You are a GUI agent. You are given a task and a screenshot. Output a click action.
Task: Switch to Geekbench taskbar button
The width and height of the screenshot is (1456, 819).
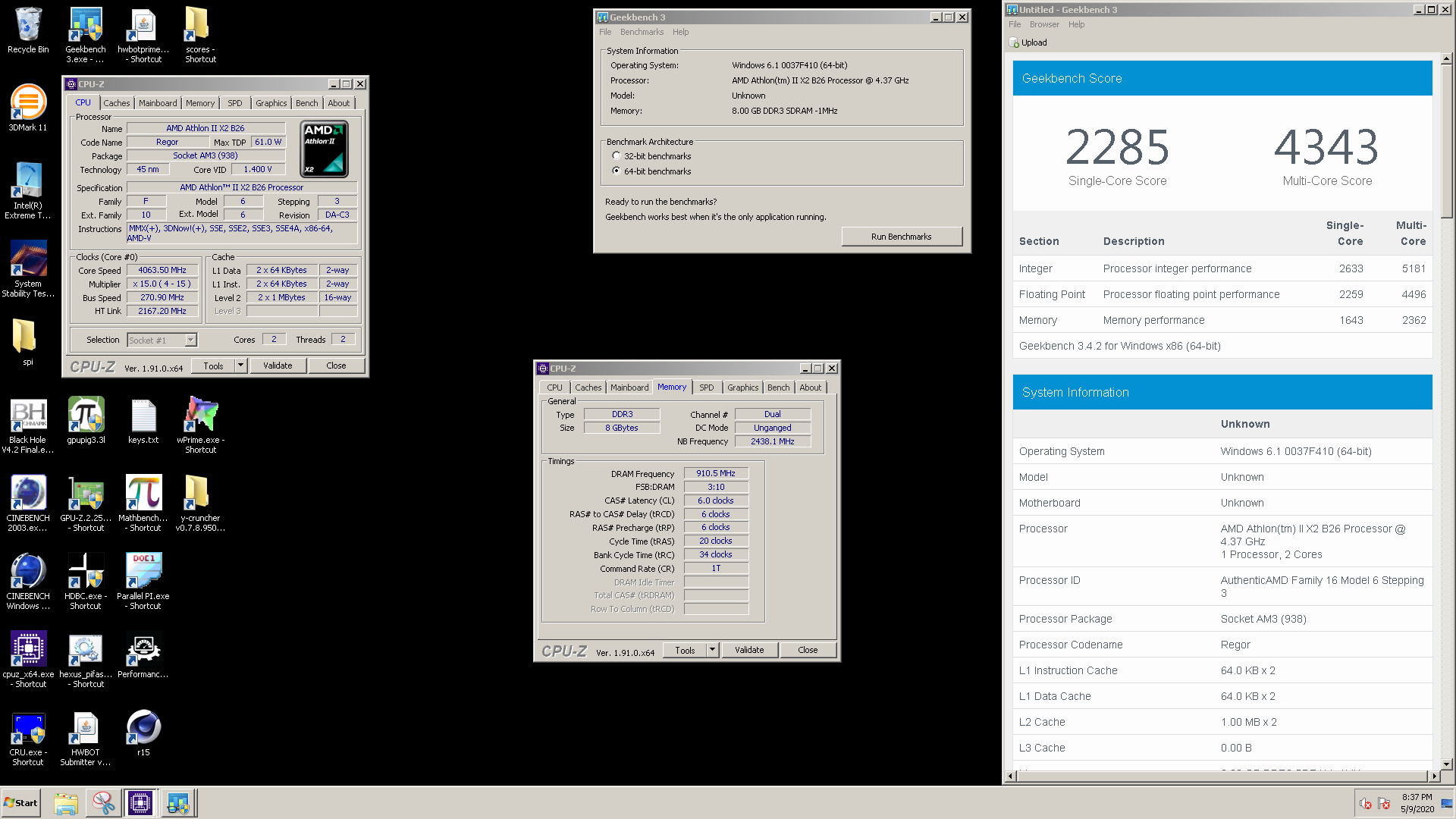coord(178,803)
